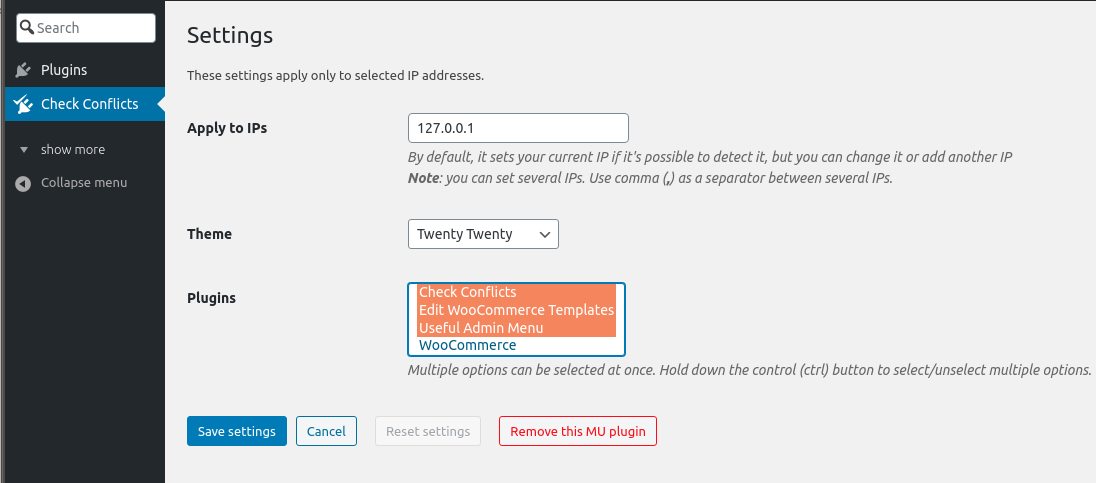Viewport: 1096px width, 483px height.
Task: Click the Collapse menu label
Action: [x=84, y=182]
